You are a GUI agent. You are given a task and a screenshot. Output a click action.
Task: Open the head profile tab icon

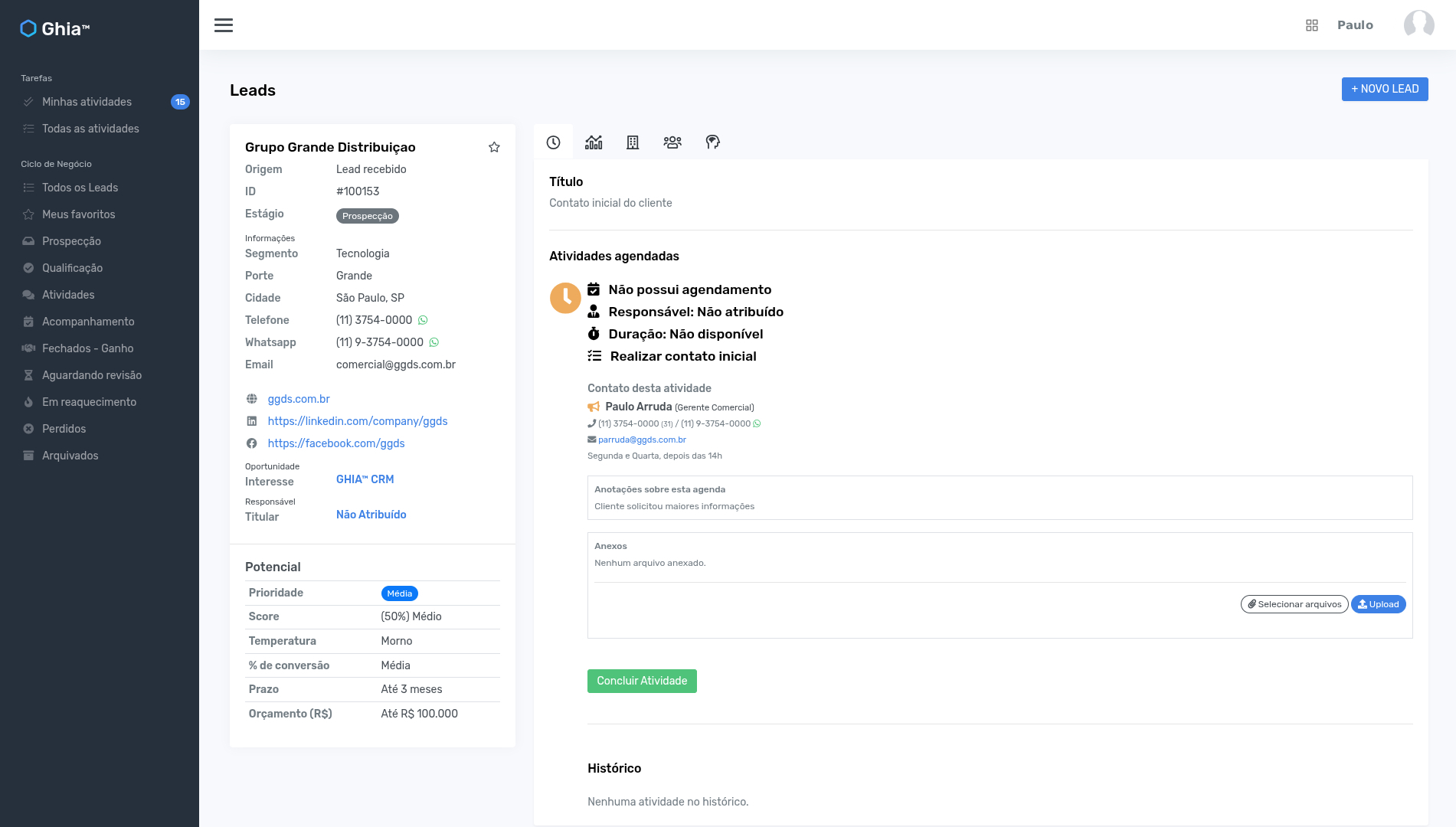click(x=712, y=142)
